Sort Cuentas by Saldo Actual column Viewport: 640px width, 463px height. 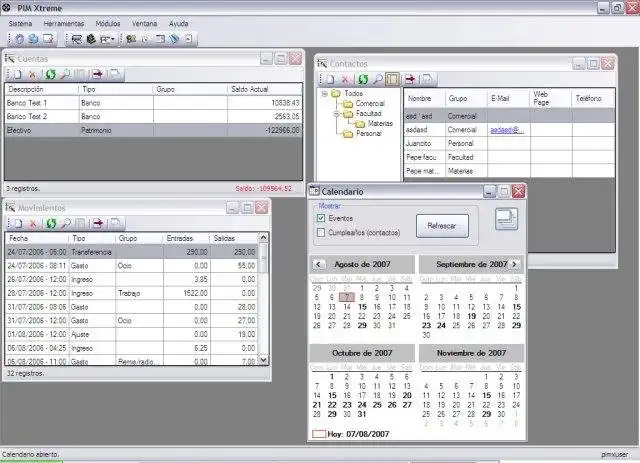264,89
